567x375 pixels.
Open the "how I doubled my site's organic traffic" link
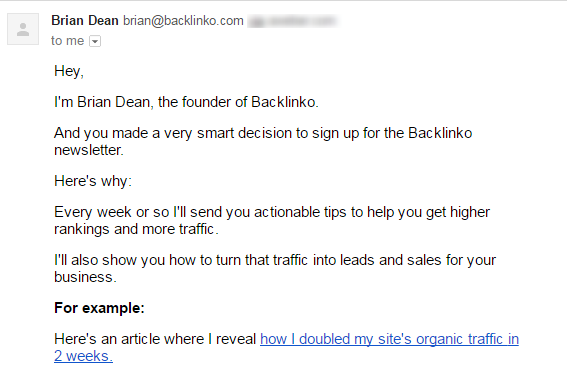389,339
